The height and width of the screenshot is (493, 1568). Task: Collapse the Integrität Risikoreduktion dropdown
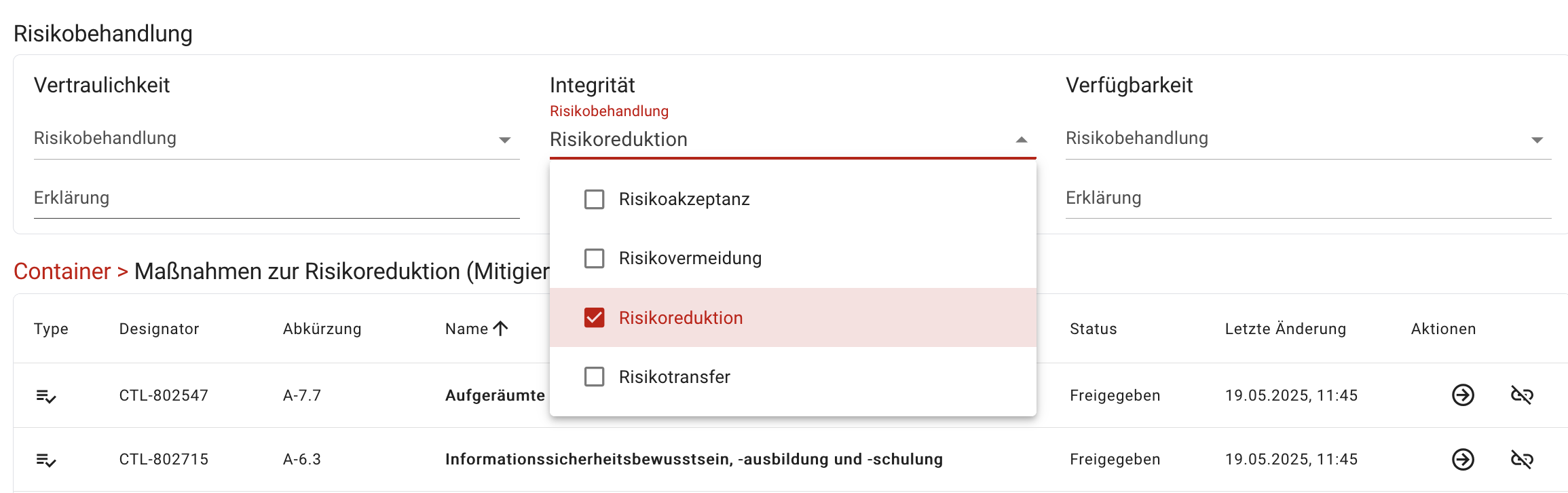[1020, 139]
